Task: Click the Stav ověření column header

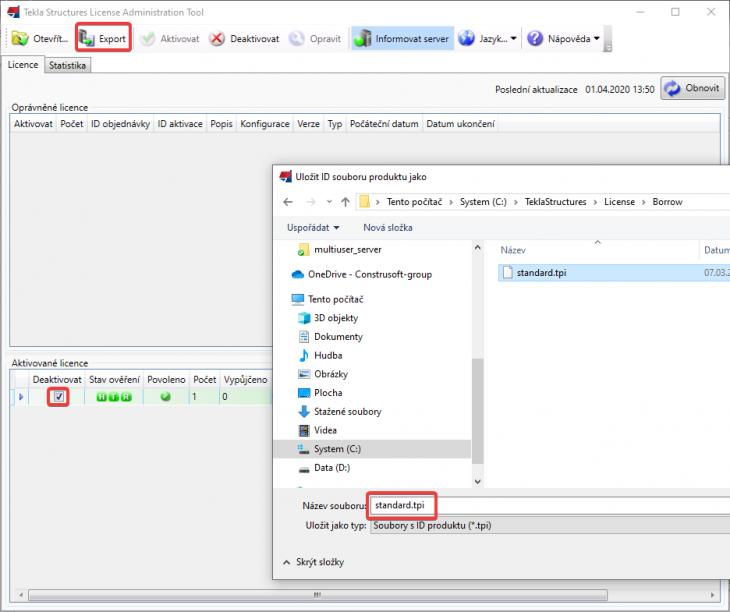Action: [x=114, y=380]
